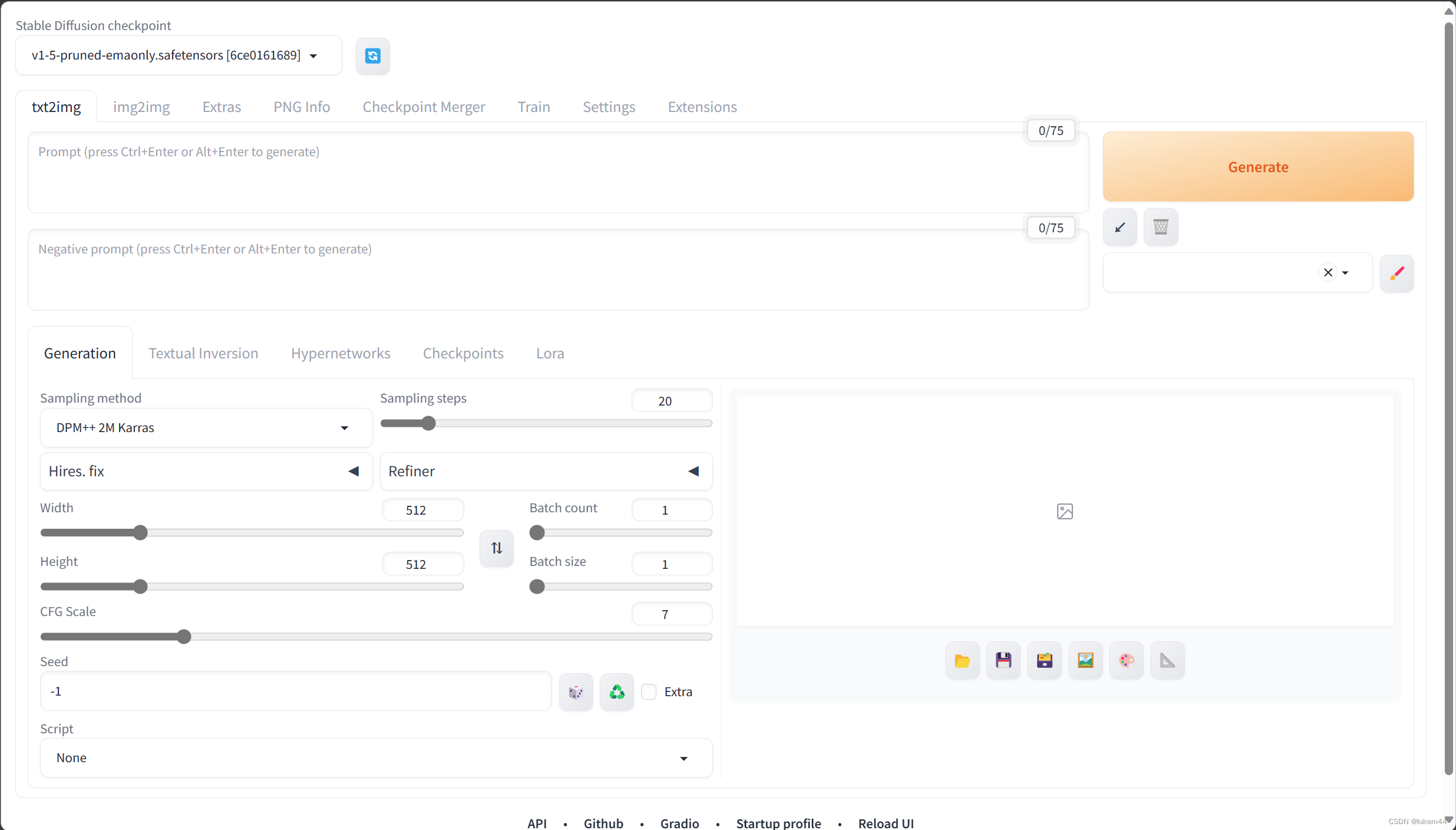Save zip archive with the box icon
Image resolution: width=1456 pixels, height=830 pixels.
pyautogui.click(x=1044, y=660)
